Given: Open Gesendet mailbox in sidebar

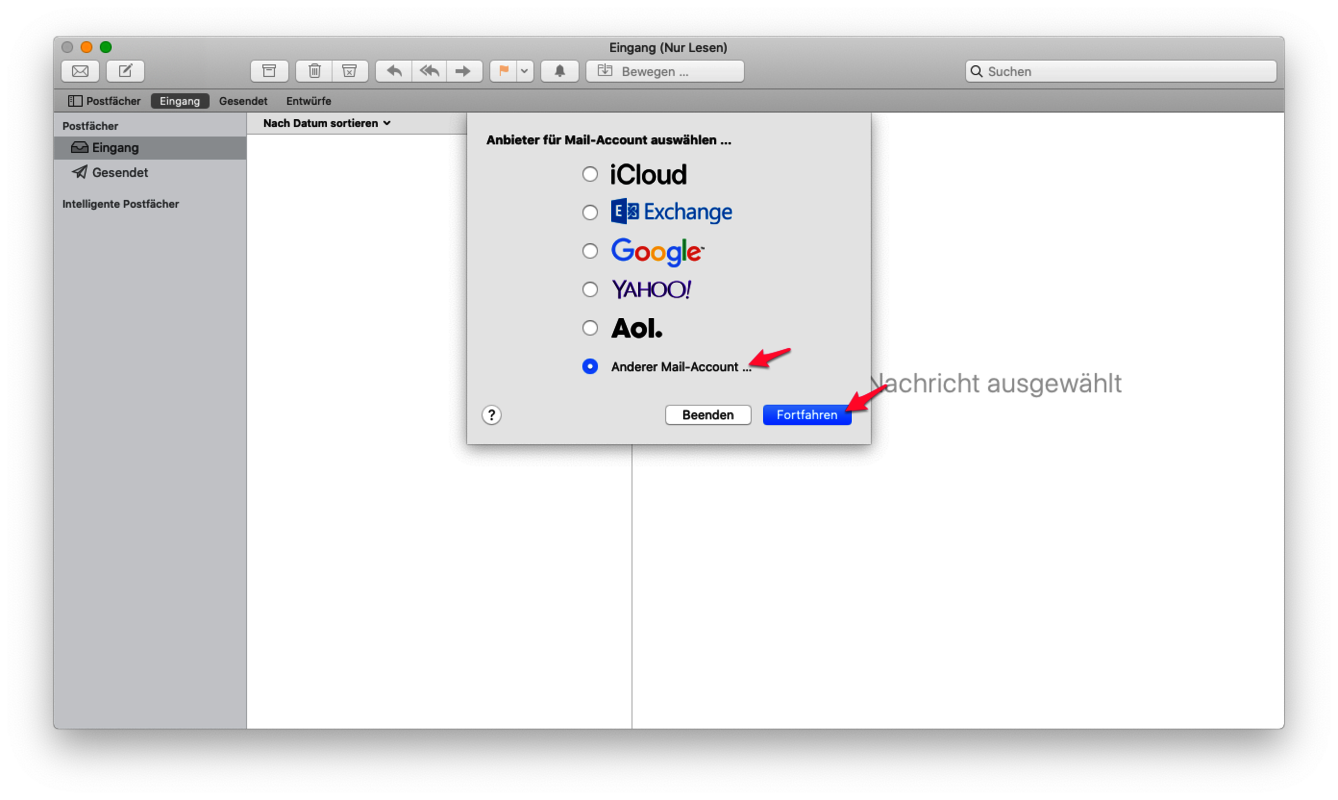Looking at the screenshot, I should [150, 173].
